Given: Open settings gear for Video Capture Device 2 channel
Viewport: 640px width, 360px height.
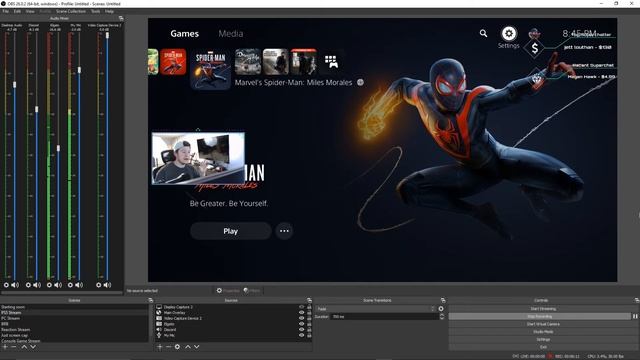Looking at the screenshot, I should point(98,285).
